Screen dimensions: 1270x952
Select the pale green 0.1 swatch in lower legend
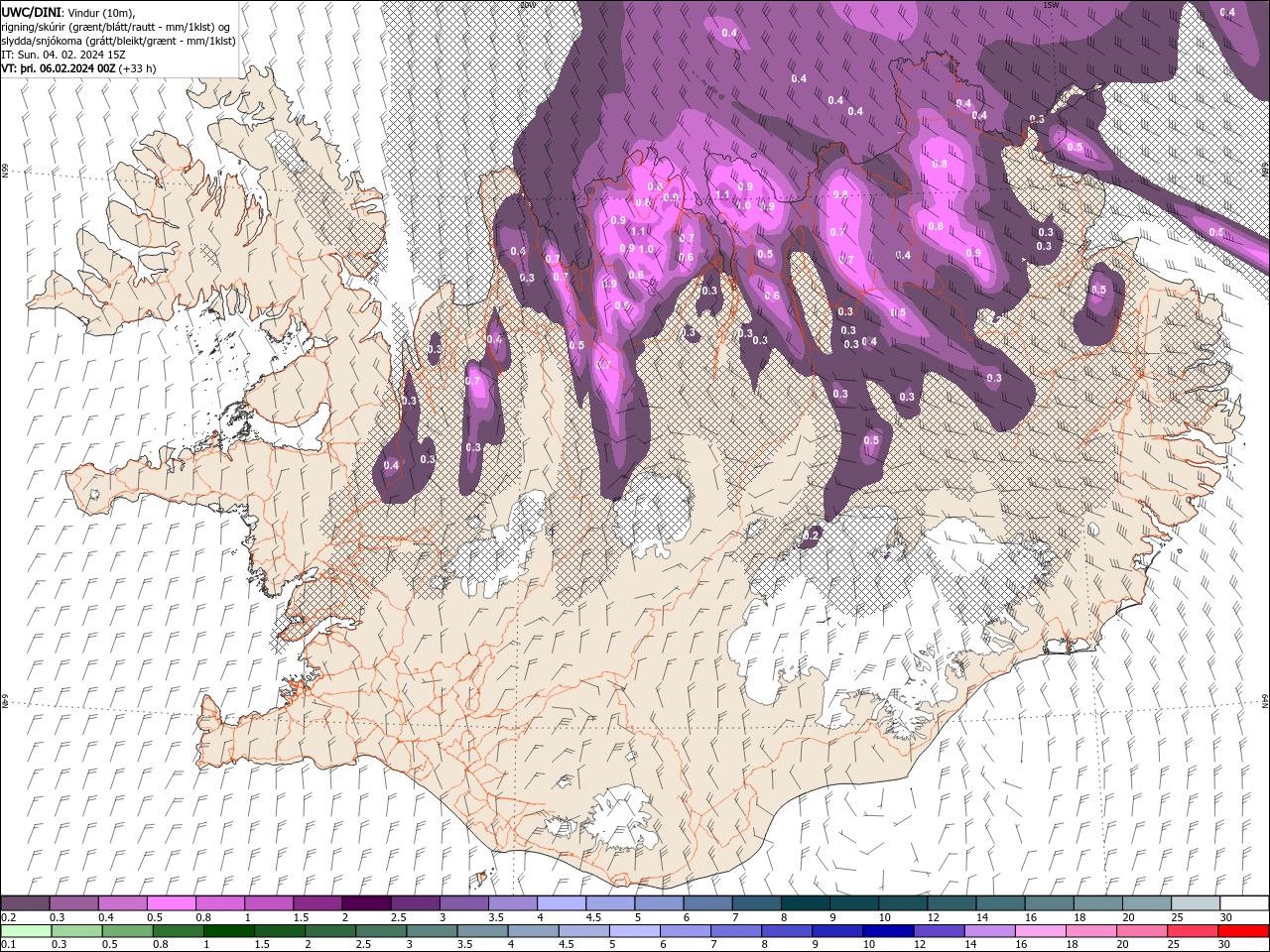[x=26, y=931]
